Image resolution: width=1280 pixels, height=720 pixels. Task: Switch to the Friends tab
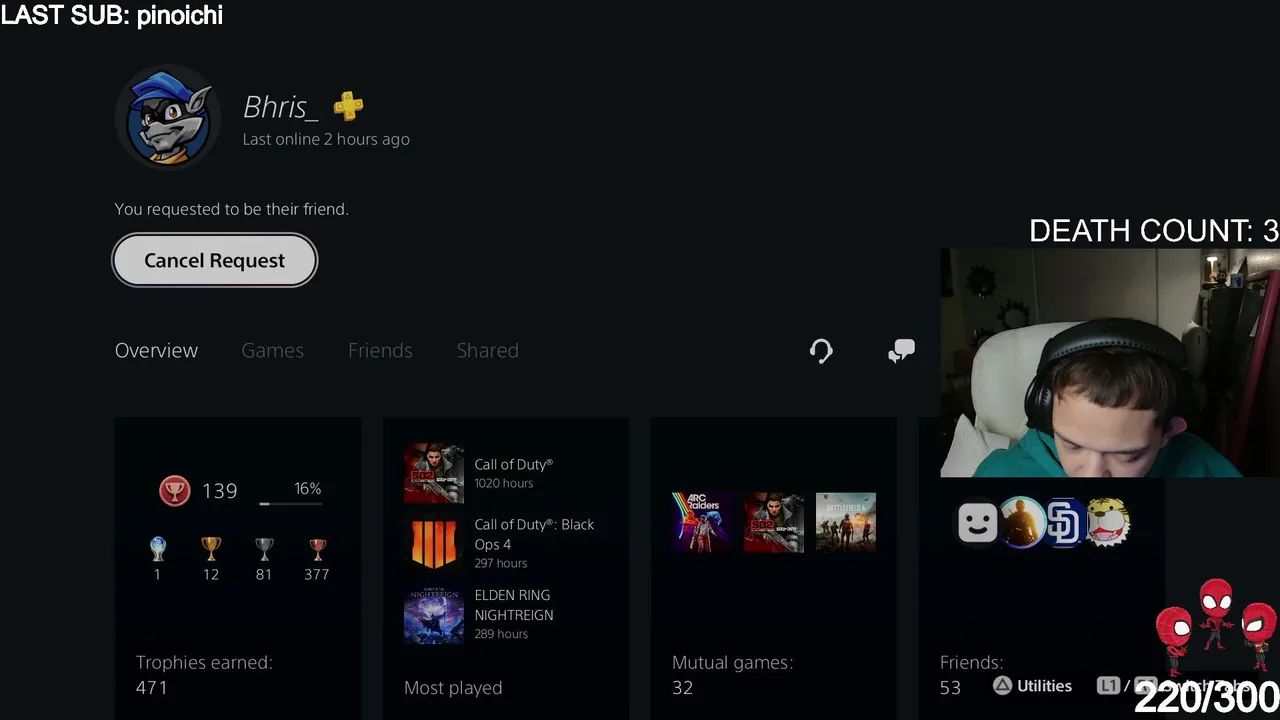click(380, 350)
